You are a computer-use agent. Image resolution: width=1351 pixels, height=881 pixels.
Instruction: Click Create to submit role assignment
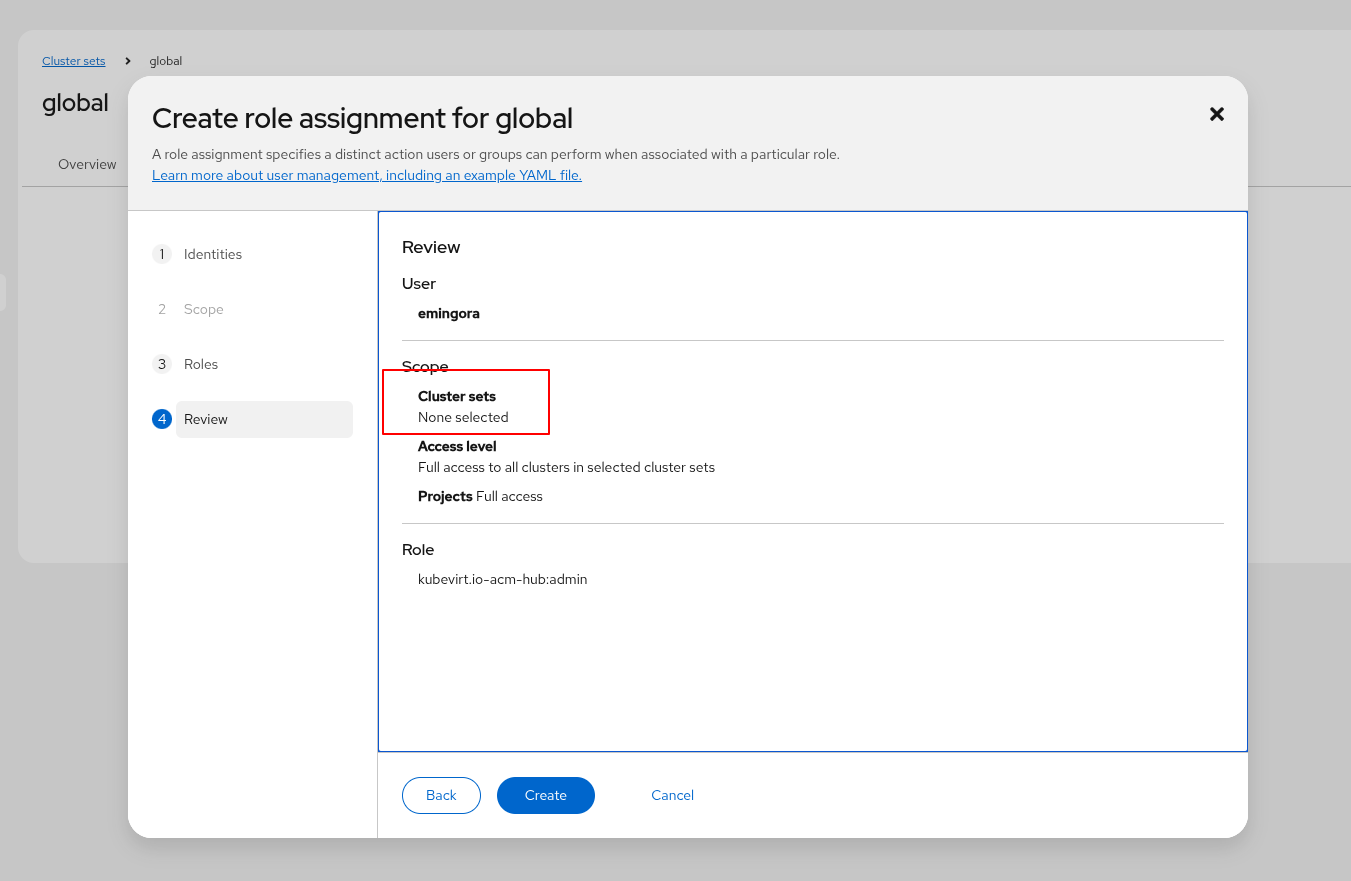pyautogui.click(x=546, y=795)
